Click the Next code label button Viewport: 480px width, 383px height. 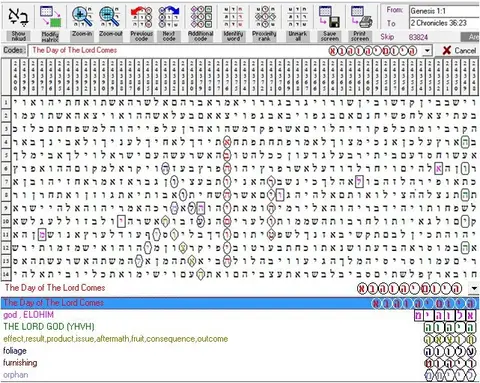coord(169,36)
